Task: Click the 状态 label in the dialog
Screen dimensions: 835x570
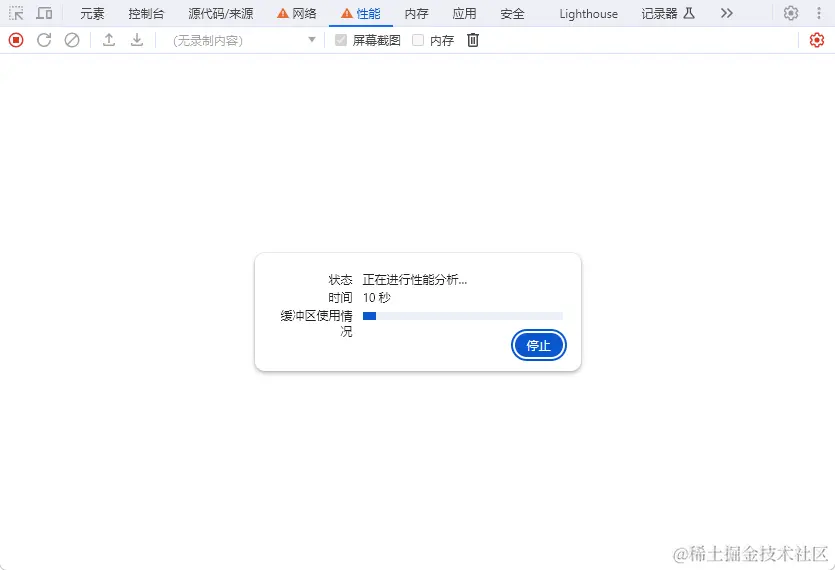Action: point(340,280)
